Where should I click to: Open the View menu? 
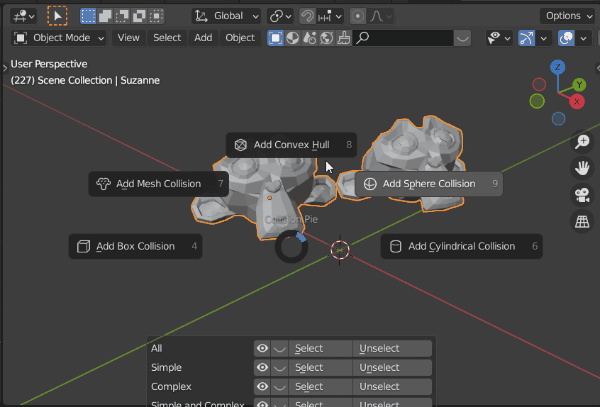(x=129, y=38)
